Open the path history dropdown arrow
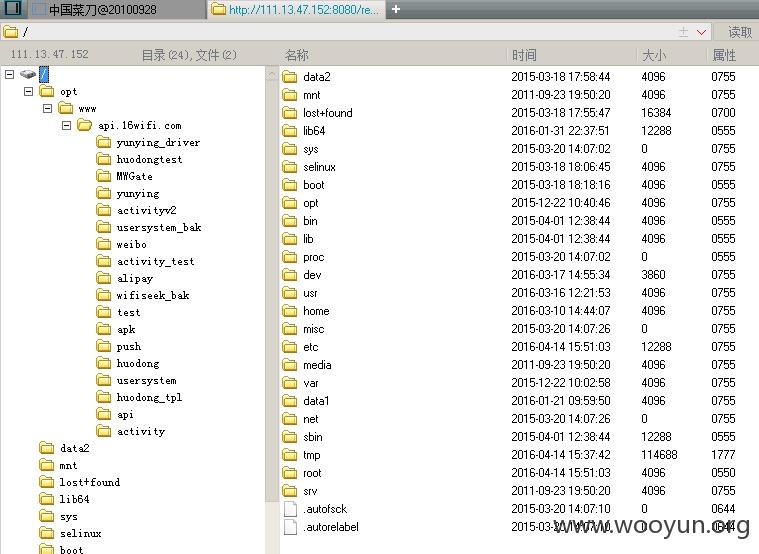The height and width of the screenshot is (554, 759). [701, 32]
